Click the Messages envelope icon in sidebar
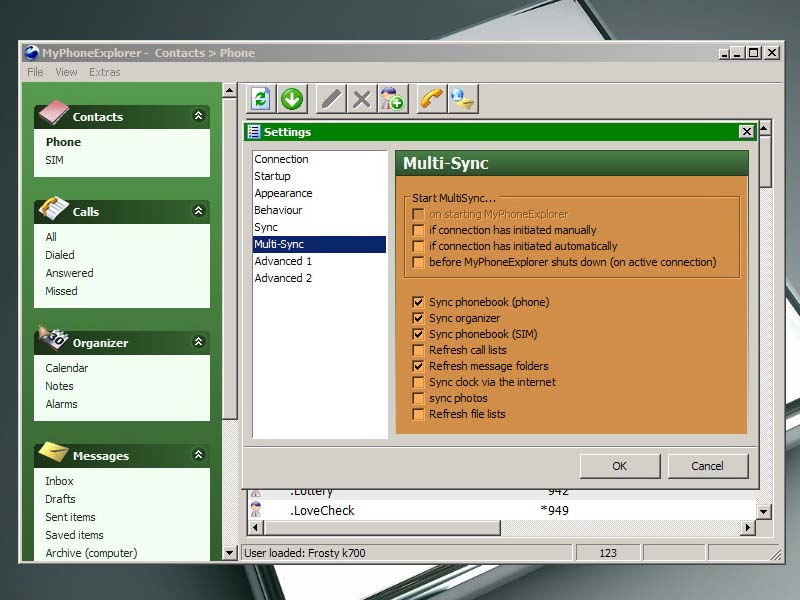The width and height of the screenshot is (800, 600). [54, 452]
